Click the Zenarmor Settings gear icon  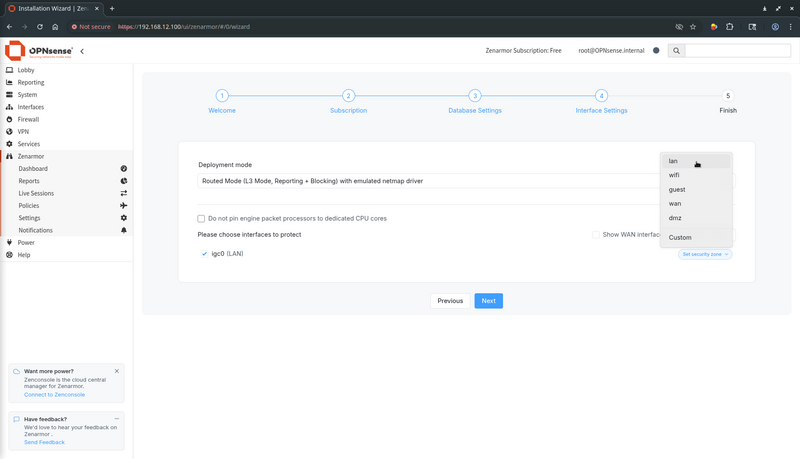pos(123,218)
